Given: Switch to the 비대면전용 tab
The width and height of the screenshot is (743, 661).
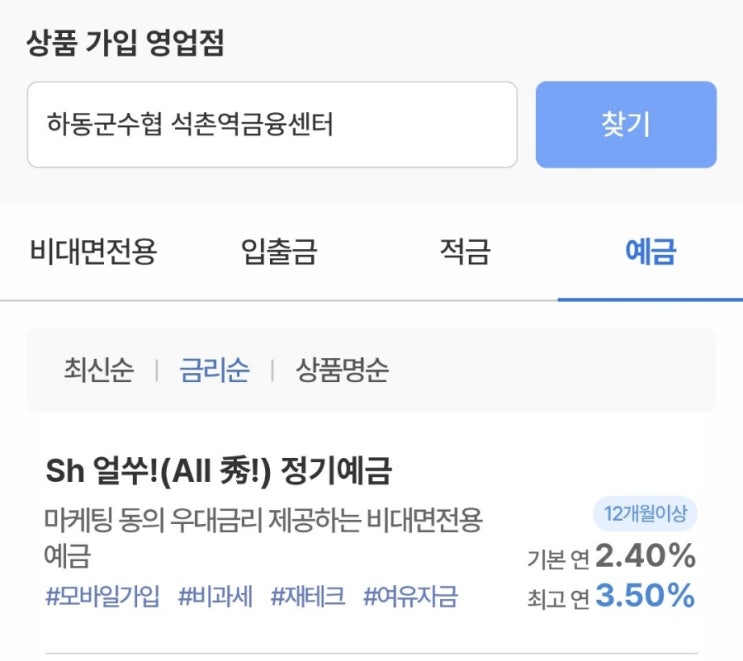Looking at the screenshot, I should (x=93, y=251).
